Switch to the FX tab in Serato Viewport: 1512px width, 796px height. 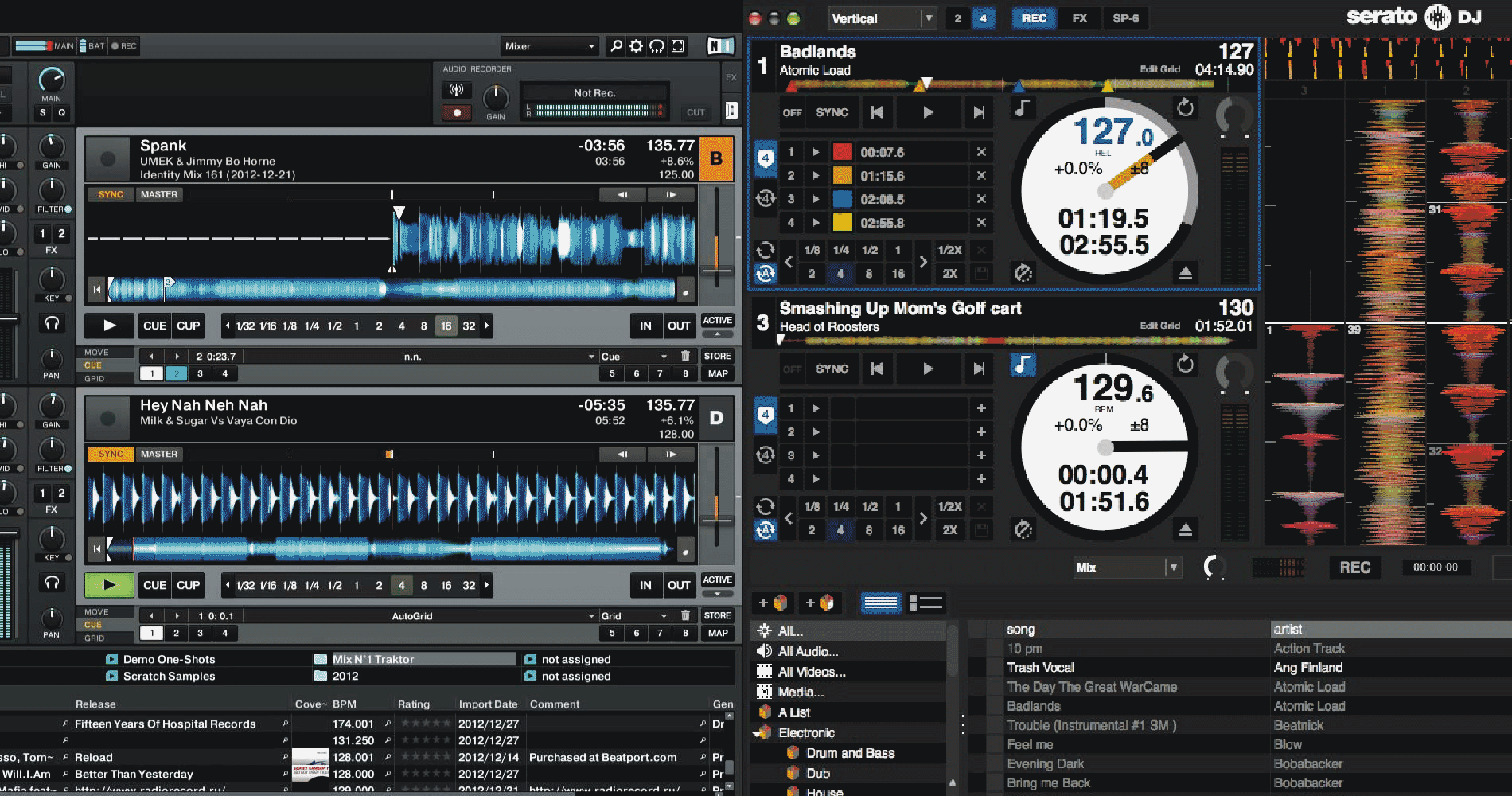1079,18
